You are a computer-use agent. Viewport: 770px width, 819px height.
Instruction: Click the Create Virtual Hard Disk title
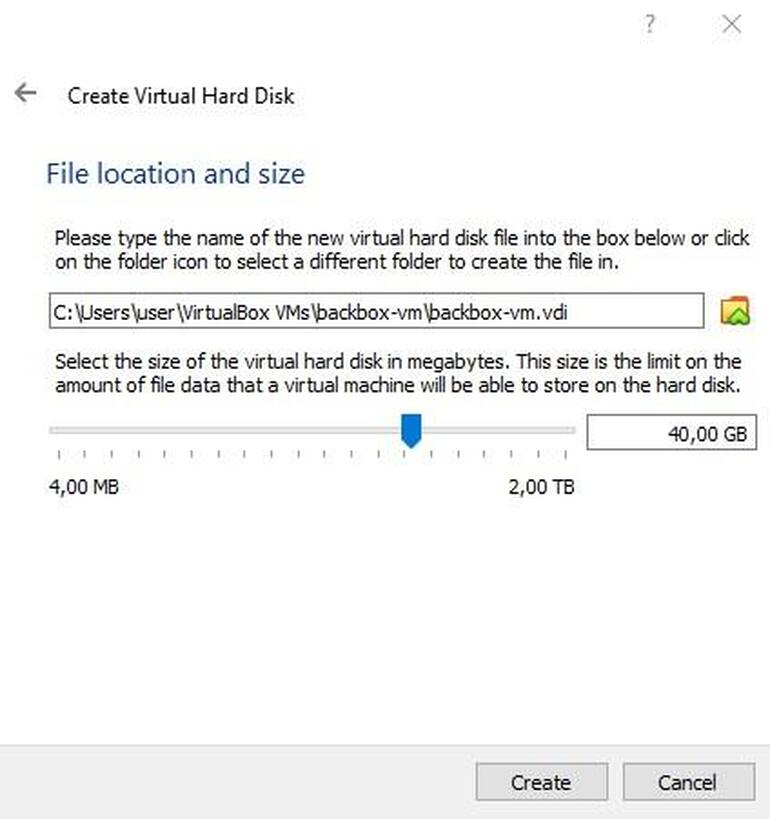click(181, 96)
